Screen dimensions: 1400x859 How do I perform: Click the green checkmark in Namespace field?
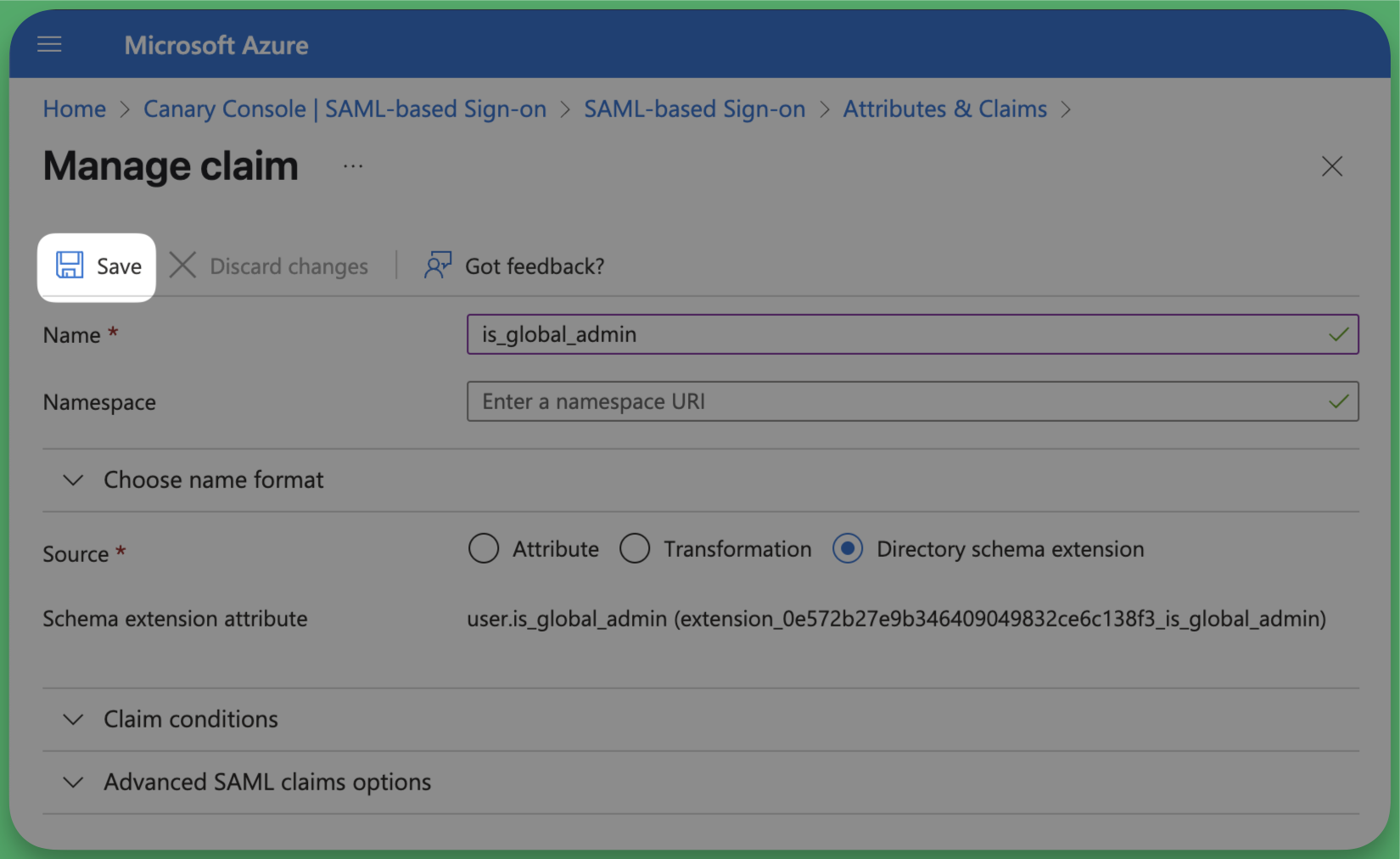(x=1338, y=401)
